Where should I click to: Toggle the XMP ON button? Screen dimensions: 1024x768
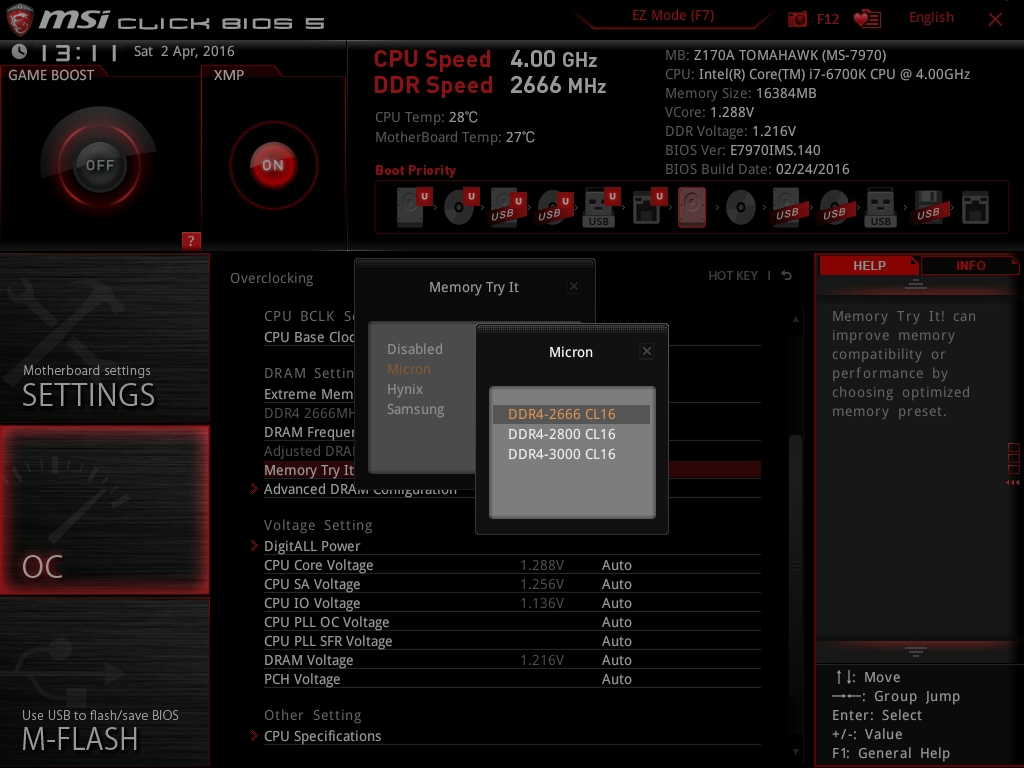pyautogui.click(x=273, y=165)
